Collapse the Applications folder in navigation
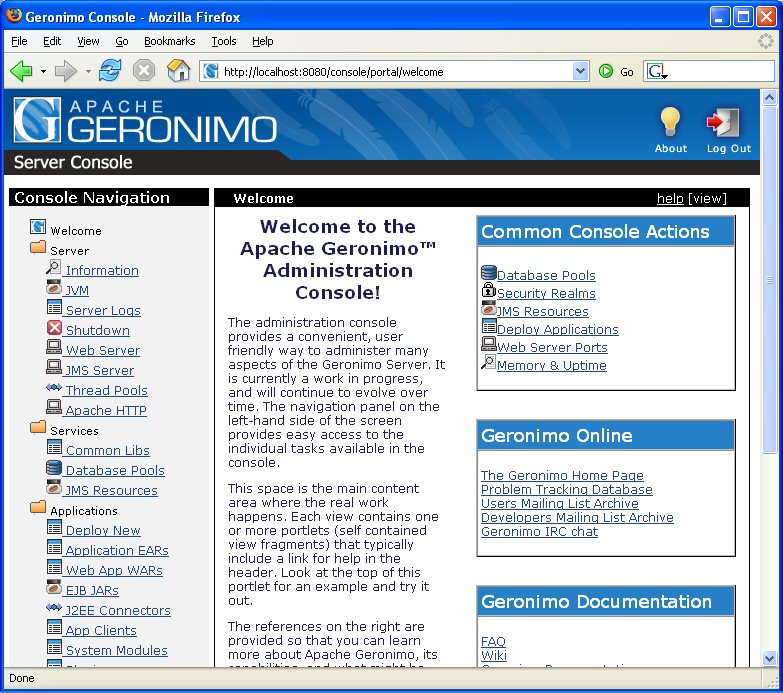Screen dimensions: 783x693 coord(38,507)
